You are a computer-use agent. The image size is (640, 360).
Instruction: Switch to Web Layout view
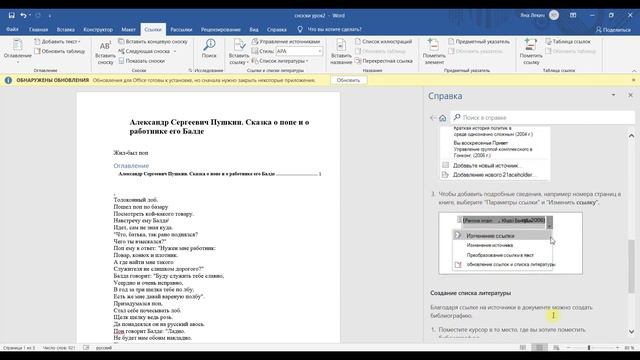[556, 347]
